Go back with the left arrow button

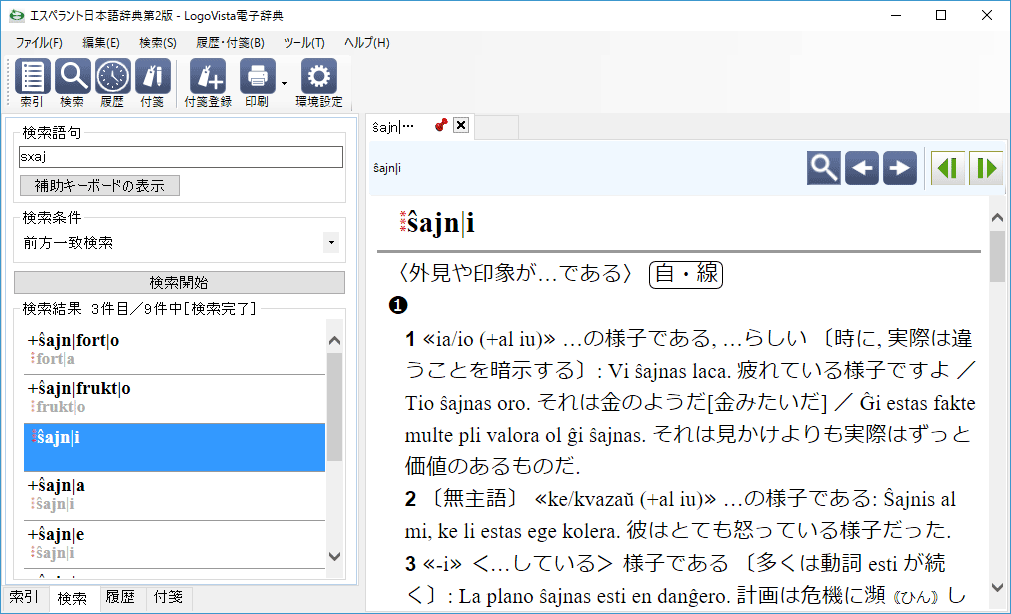pos(862,168)
